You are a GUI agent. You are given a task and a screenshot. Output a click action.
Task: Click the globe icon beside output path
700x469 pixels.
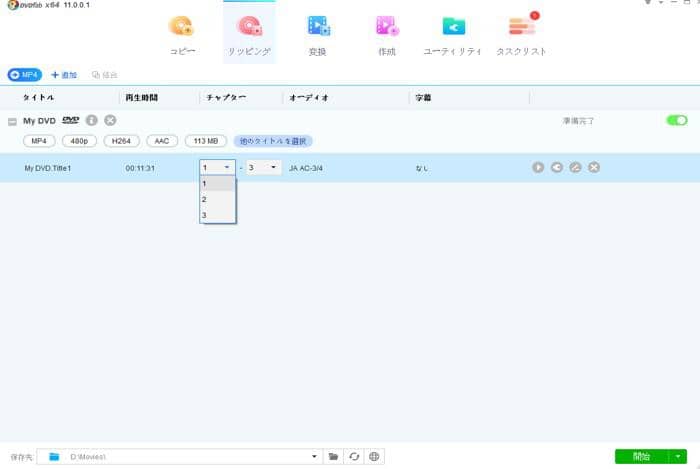coord(374,456)
